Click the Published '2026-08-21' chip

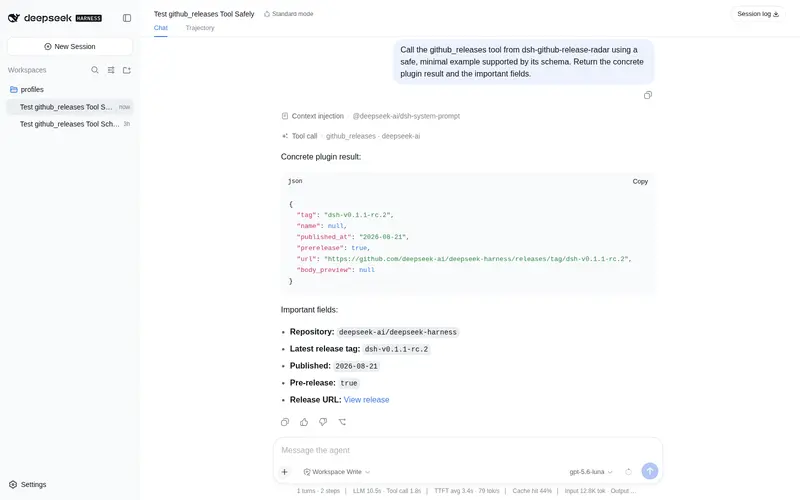tap(356, 366)
